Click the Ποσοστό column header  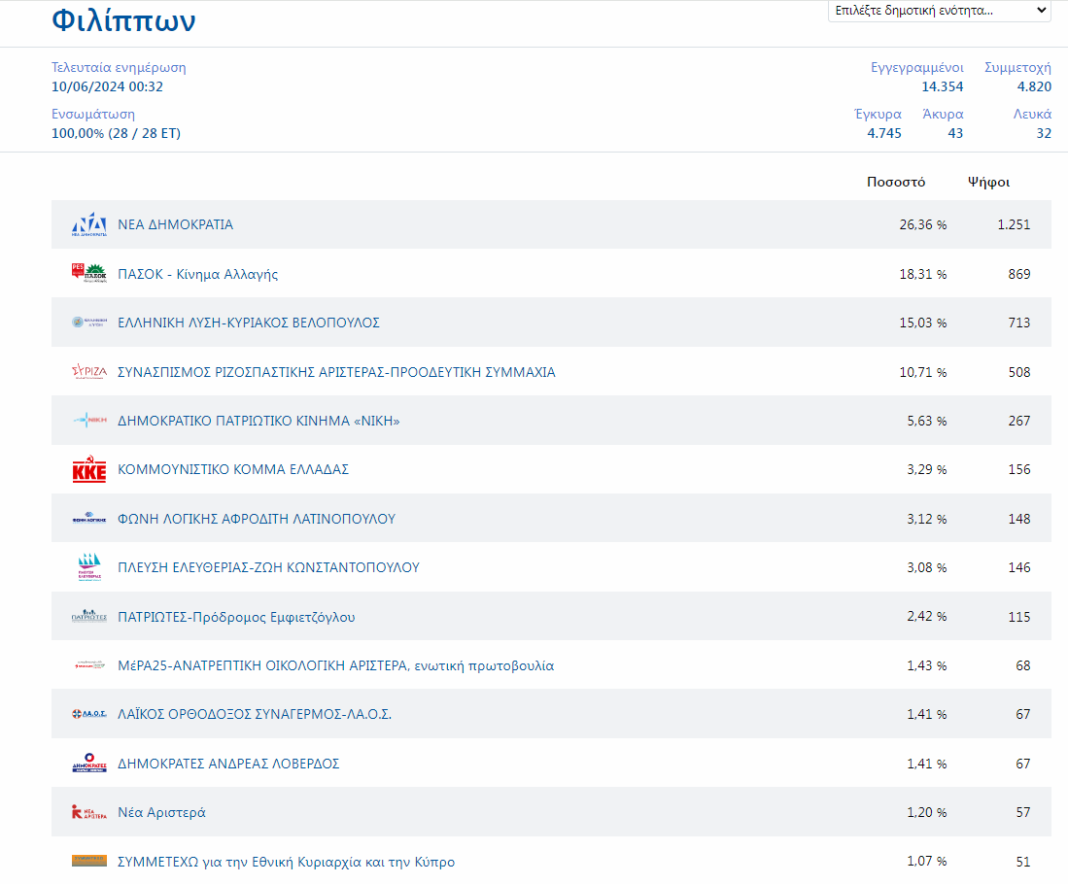[x=896, y=182]
